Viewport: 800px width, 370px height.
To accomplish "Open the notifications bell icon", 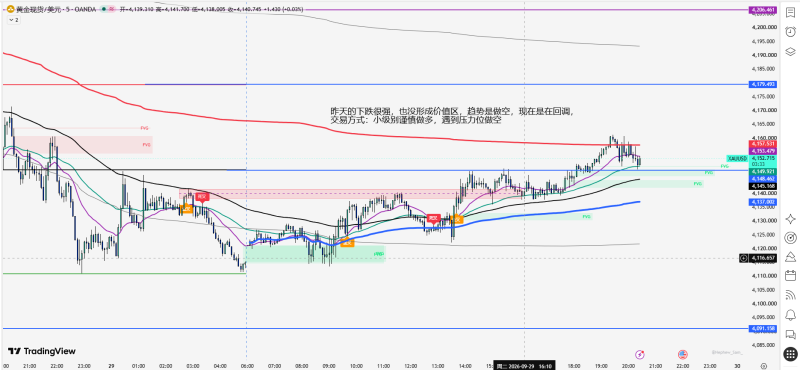I will click(x=790, y=314).
